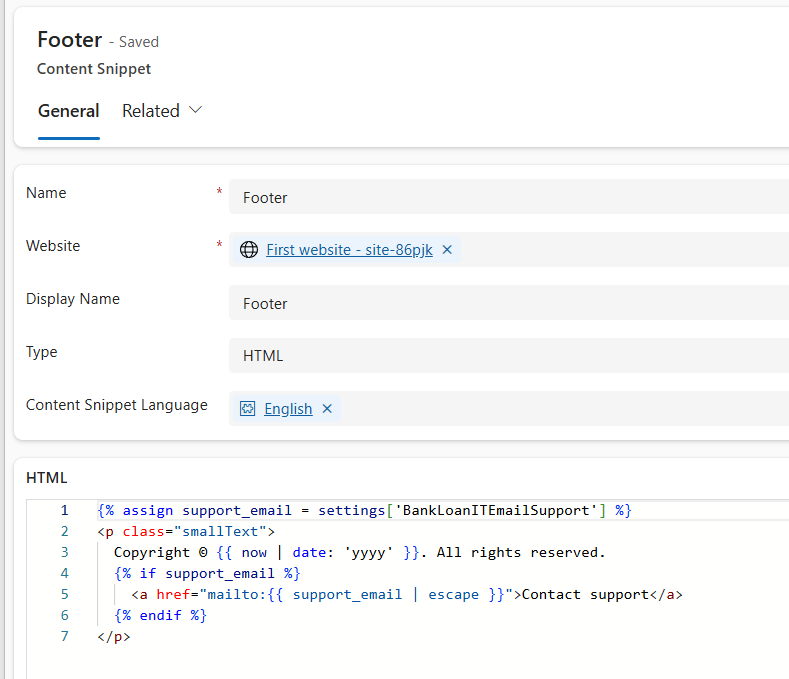789x679 pixels.
Task: Open the First website - site-86pjk link
Action: click(x=349, y=250)
